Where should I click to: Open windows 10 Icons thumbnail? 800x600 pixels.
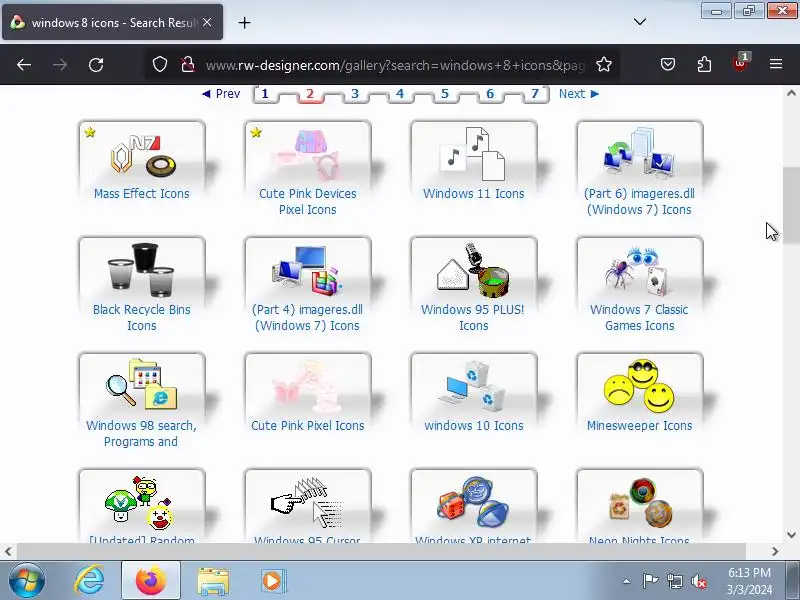(474, 386)
